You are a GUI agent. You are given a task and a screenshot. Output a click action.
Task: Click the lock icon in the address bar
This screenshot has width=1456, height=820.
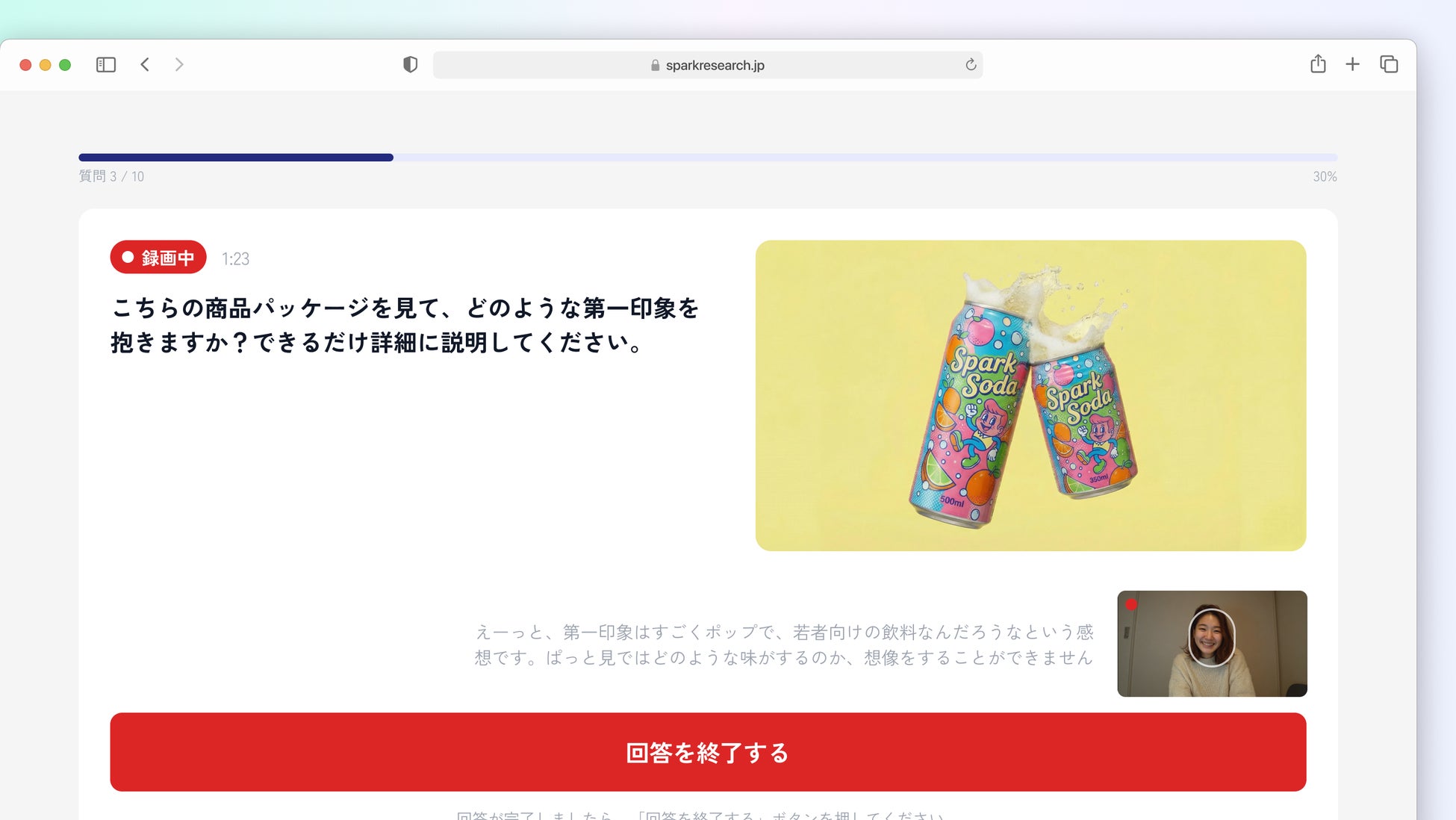(655, 66)
